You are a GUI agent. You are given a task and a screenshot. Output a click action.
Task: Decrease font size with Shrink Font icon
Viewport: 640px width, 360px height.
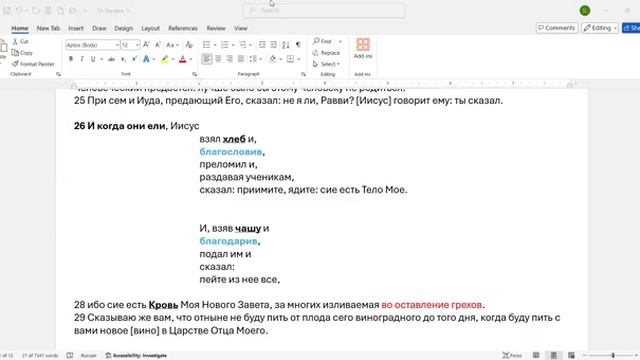point(158,44)
